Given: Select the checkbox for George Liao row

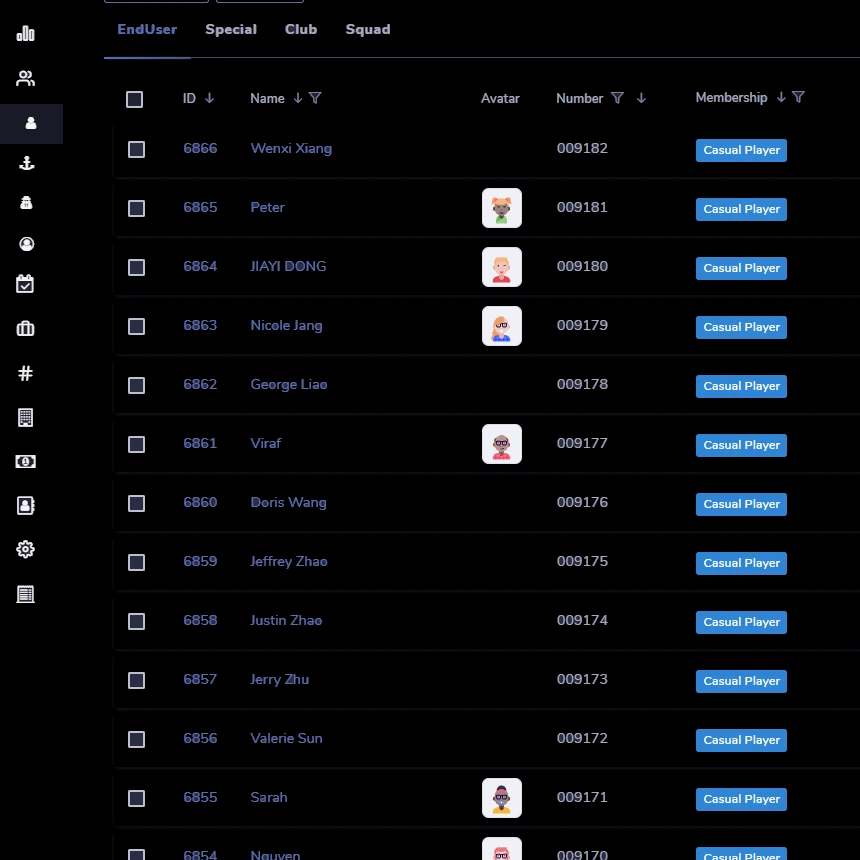Looking at the screenshot, I should tap(137, 385).
